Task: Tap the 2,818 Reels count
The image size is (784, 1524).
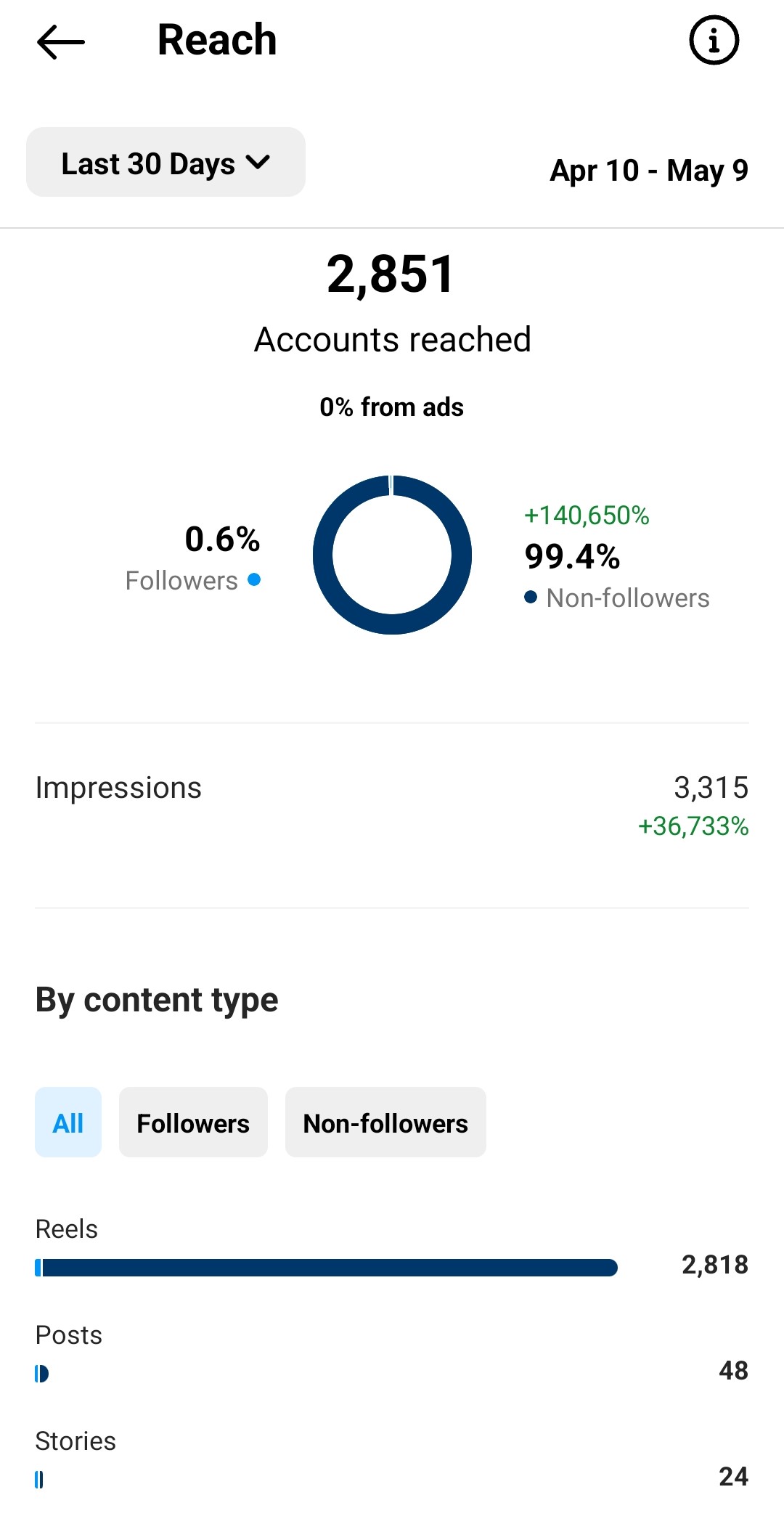Action: coord(714,1265)
